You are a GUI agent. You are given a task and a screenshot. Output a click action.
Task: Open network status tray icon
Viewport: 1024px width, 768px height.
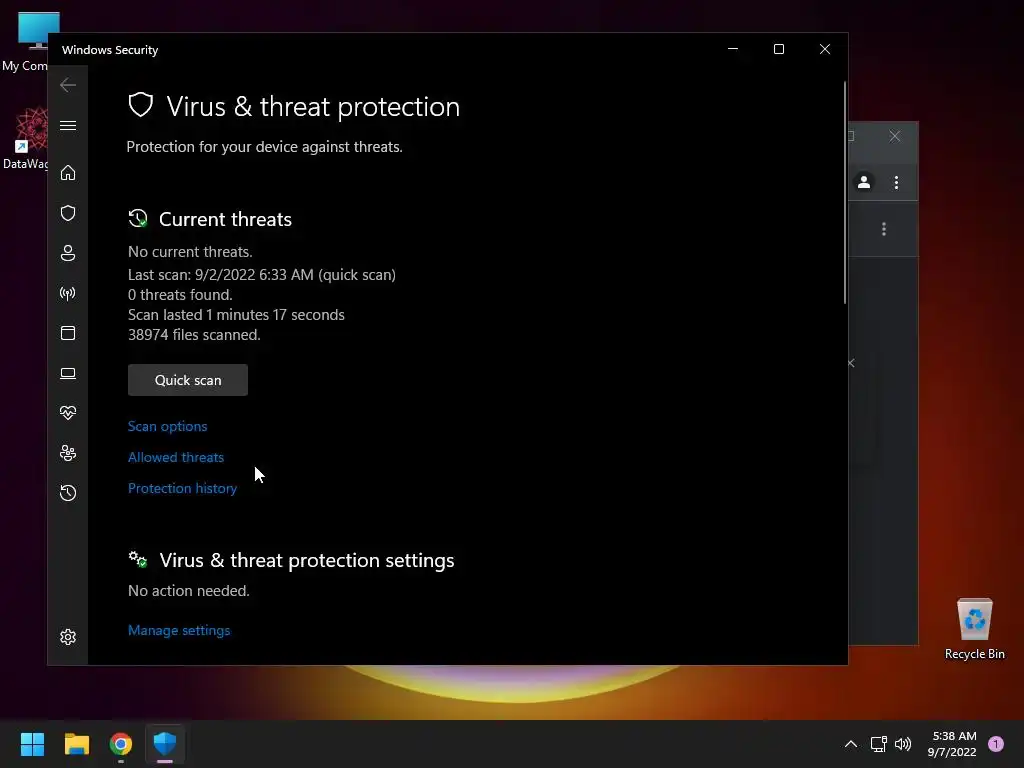pyautogui.click(x=878, y=744)
